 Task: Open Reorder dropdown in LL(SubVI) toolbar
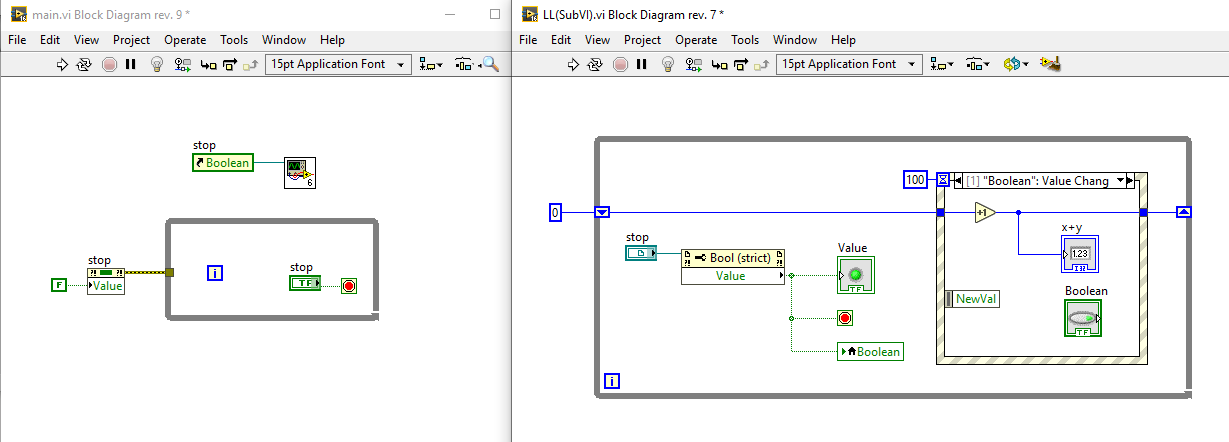1016,64
